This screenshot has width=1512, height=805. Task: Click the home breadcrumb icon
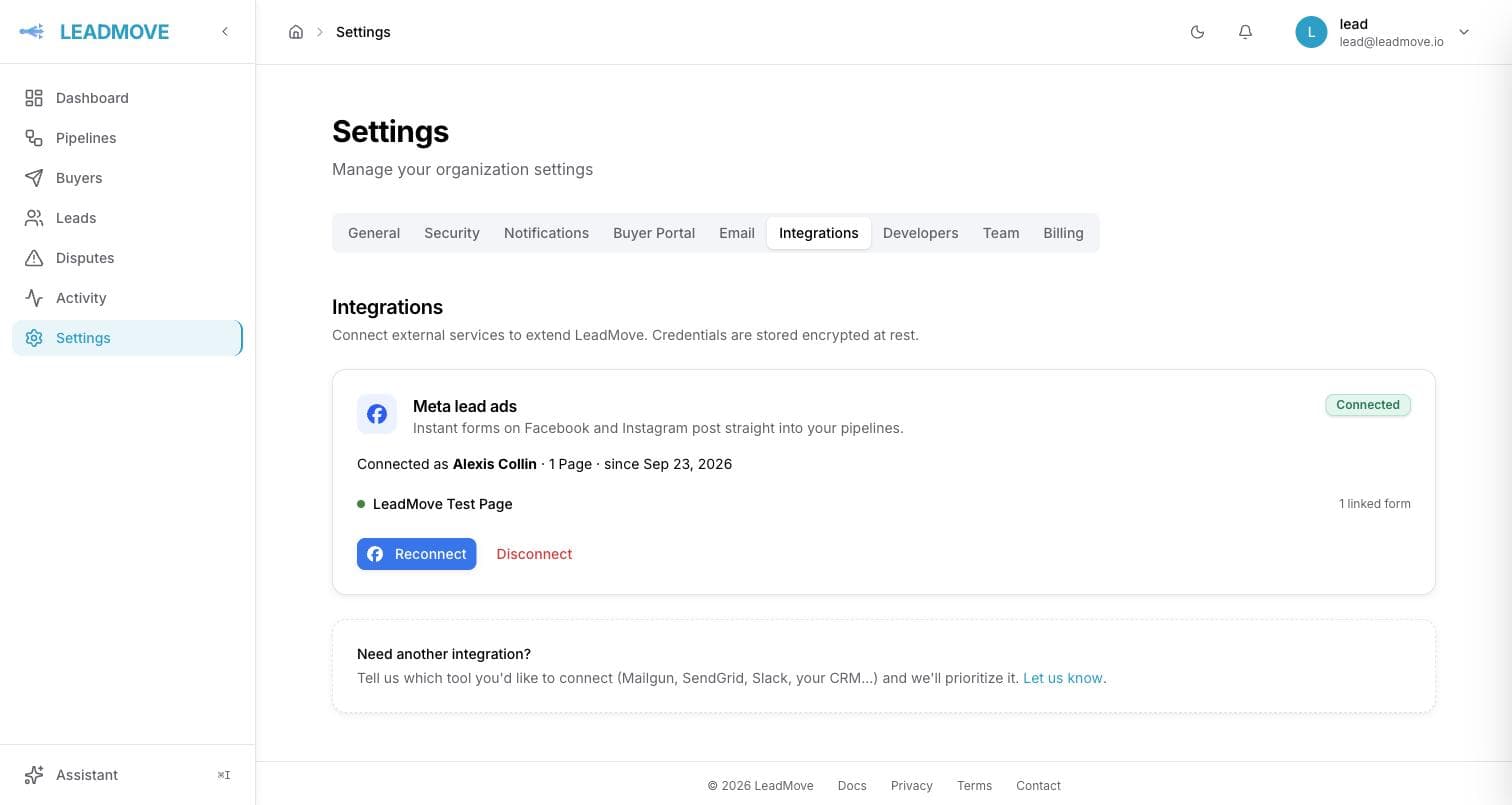point(296,32)
